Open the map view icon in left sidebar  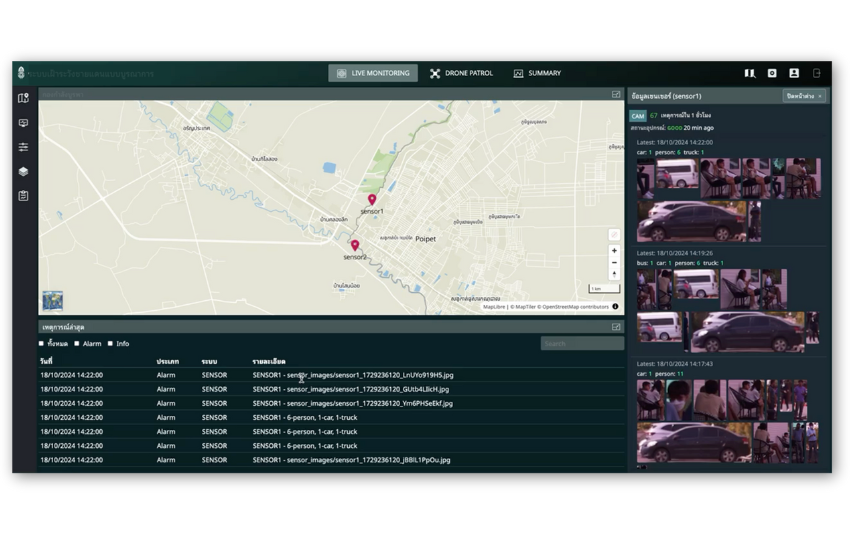(x=23, y=98)
